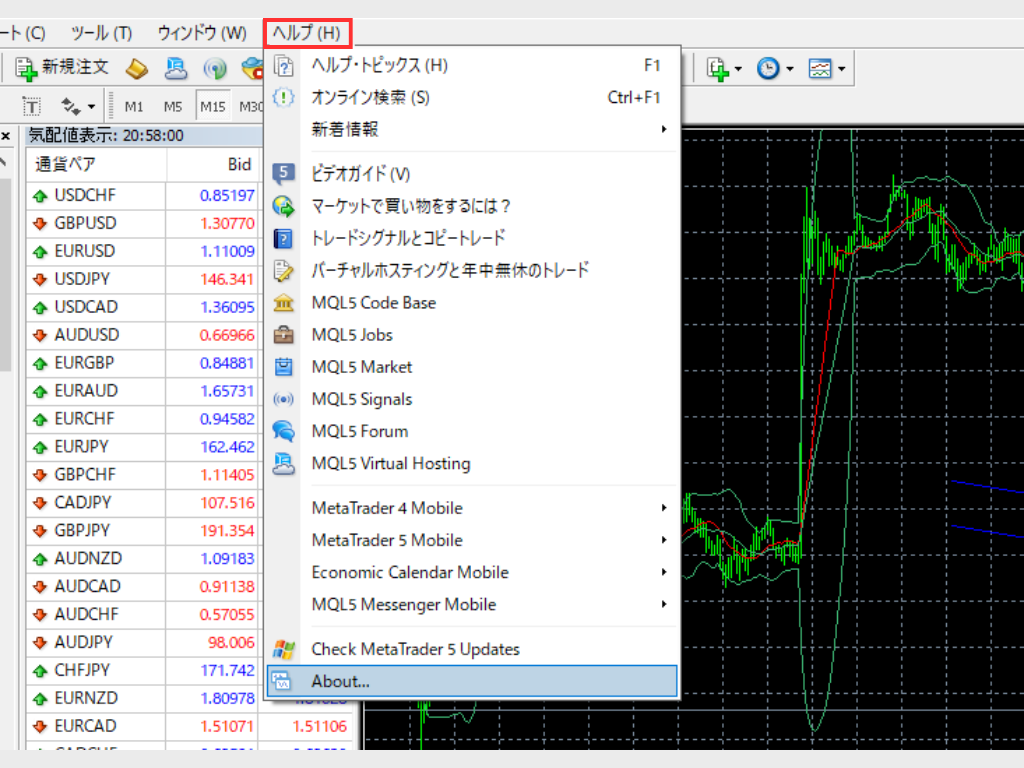The height and width of the screenshot is (768, 1024).
Task: Click the MQL5 Jobs briefcase icon
Action: coord(283,335)
